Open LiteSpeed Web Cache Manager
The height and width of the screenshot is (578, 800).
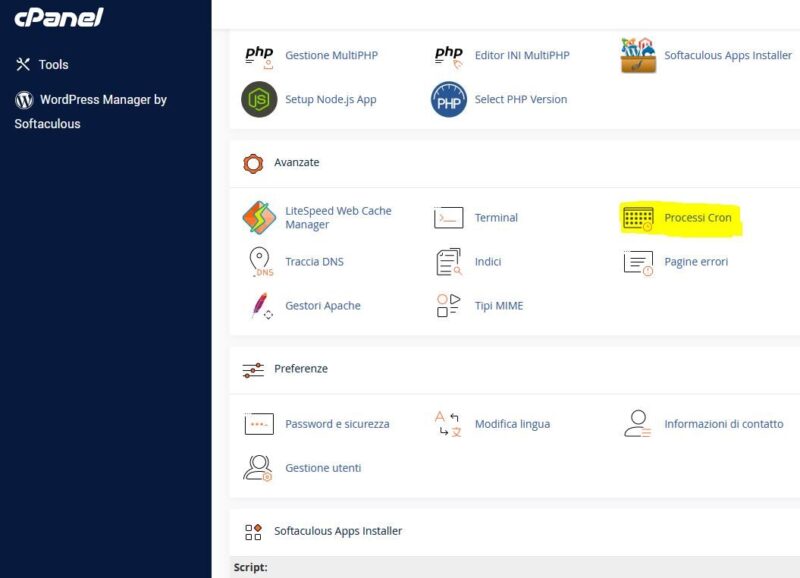[x=338, y=217]
